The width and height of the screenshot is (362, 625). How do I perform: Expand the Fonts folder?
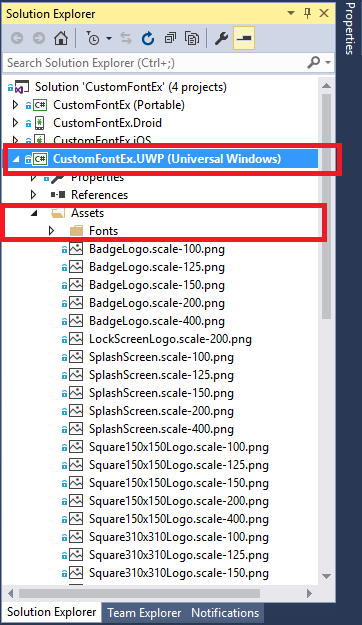tap(51, 230)
